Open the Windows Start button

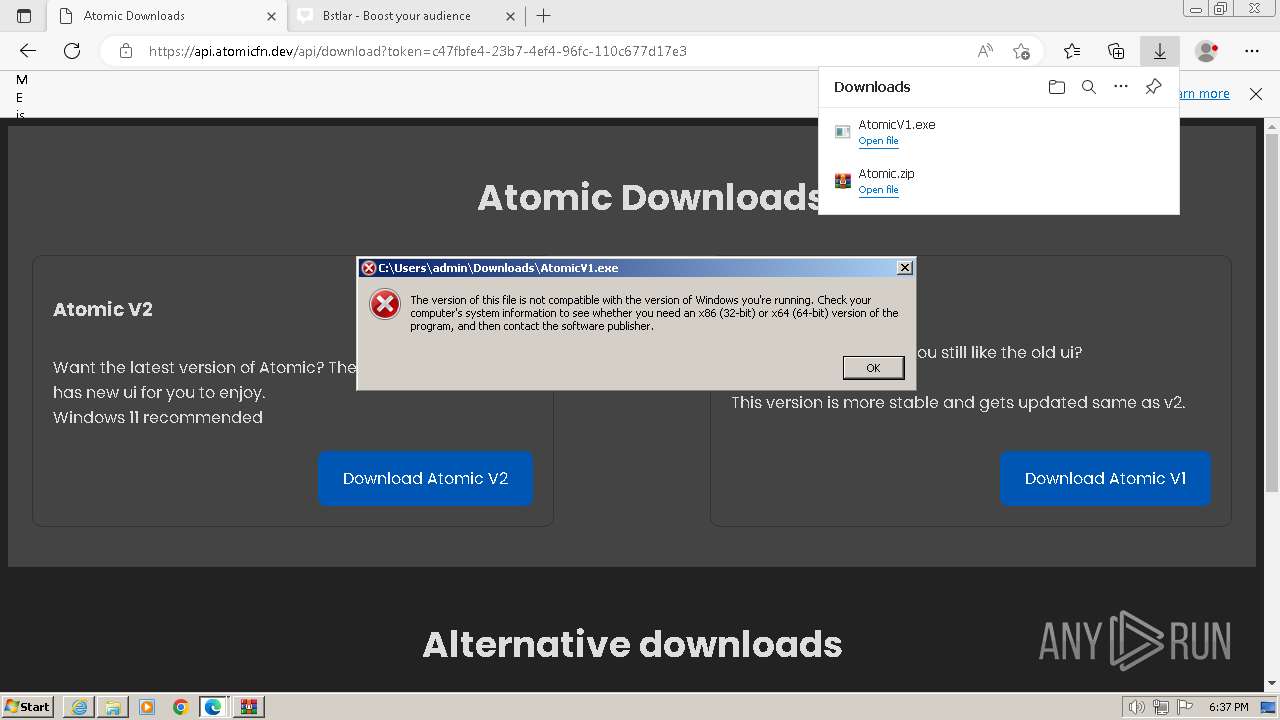[28, 706]
